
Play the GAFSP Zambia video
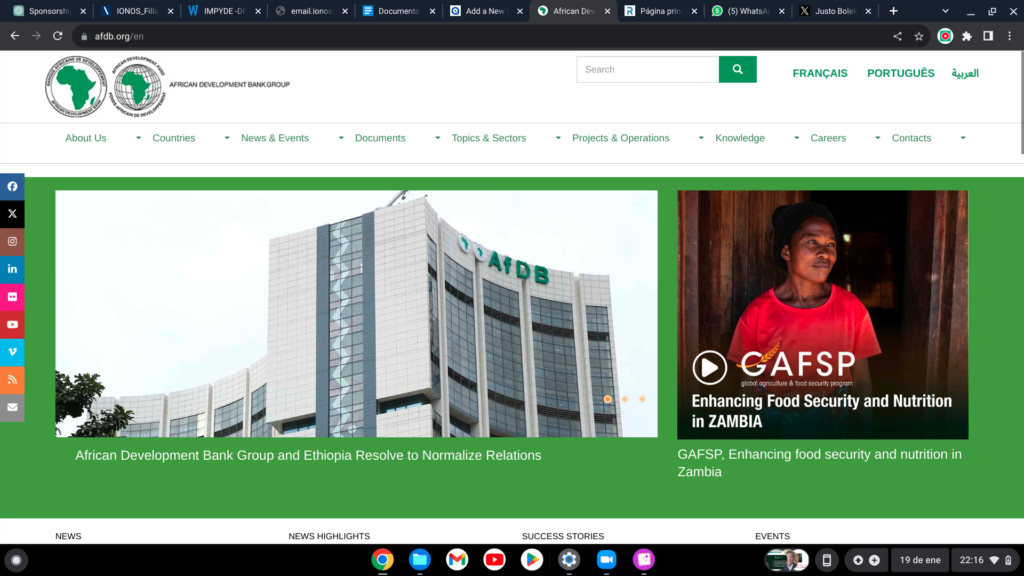(x=710, y=367)
